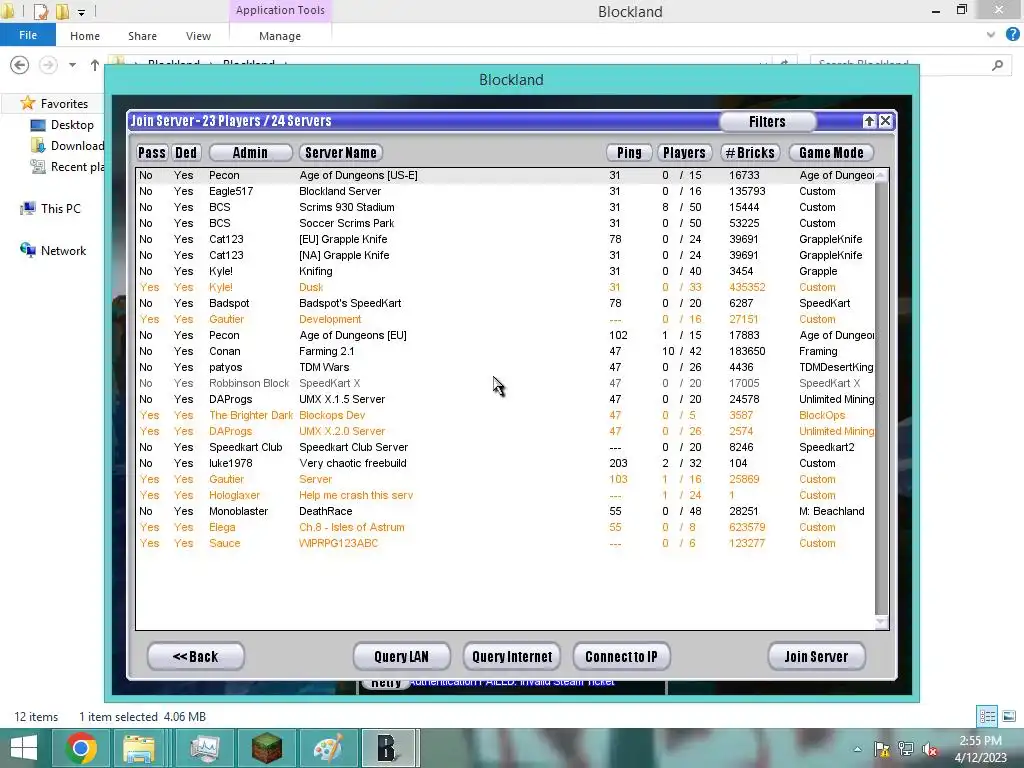This screenshot has height=768, width=1024.
Task: Select the Very chaotic freebuild server
Action: coord(505,463)
